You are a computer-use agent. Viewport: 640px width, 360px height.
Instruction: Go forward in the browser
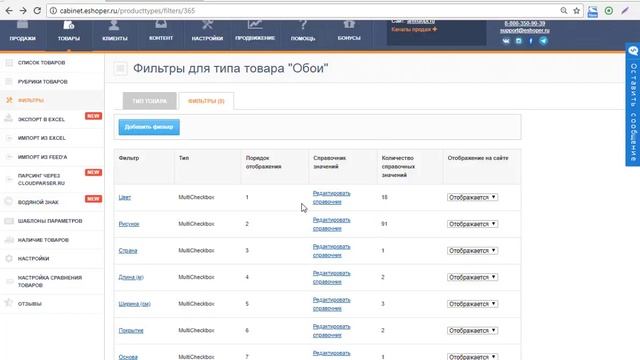pos(23,11)
